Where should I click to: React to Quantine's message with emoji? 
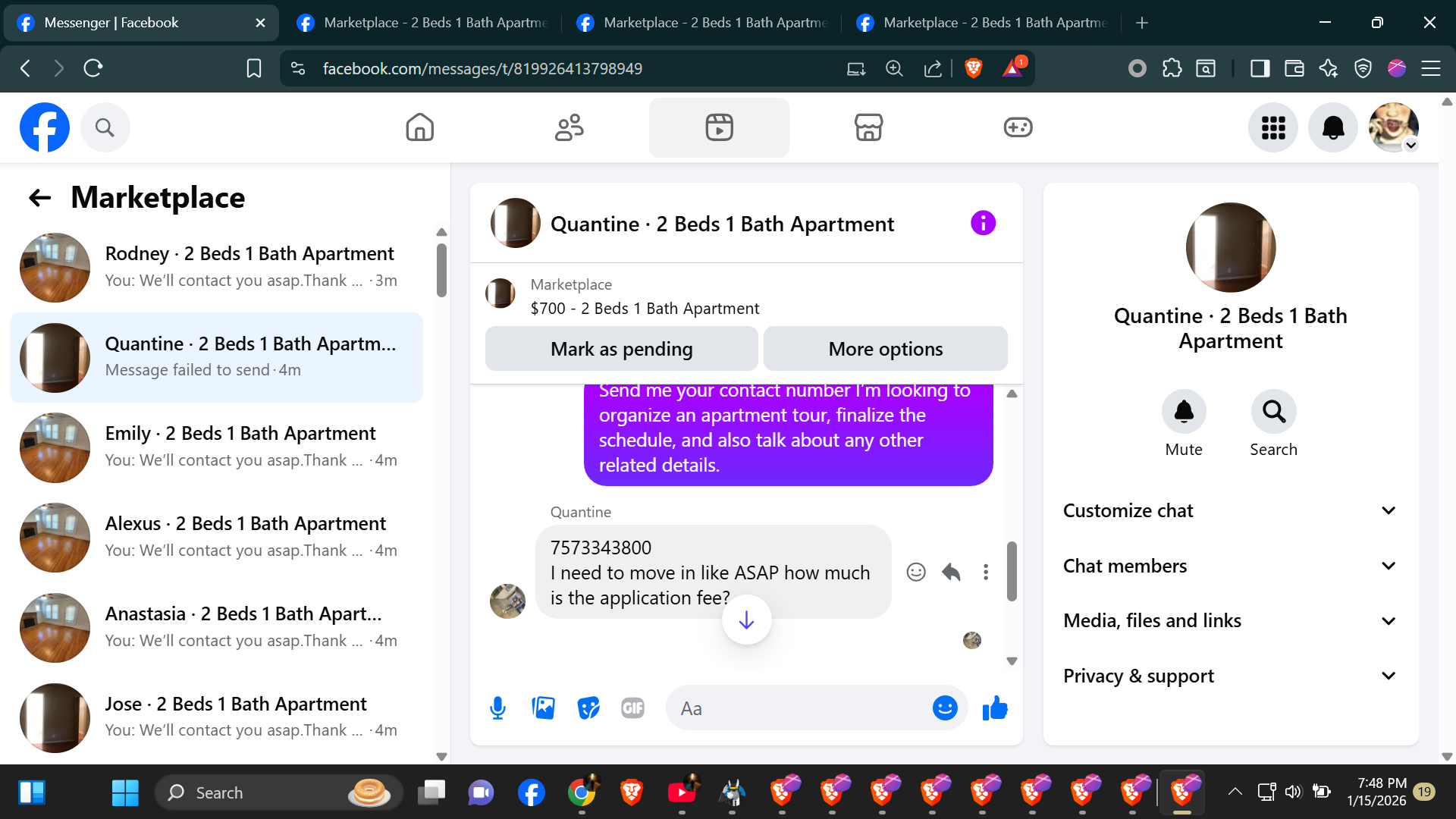(x=916, y=572)
